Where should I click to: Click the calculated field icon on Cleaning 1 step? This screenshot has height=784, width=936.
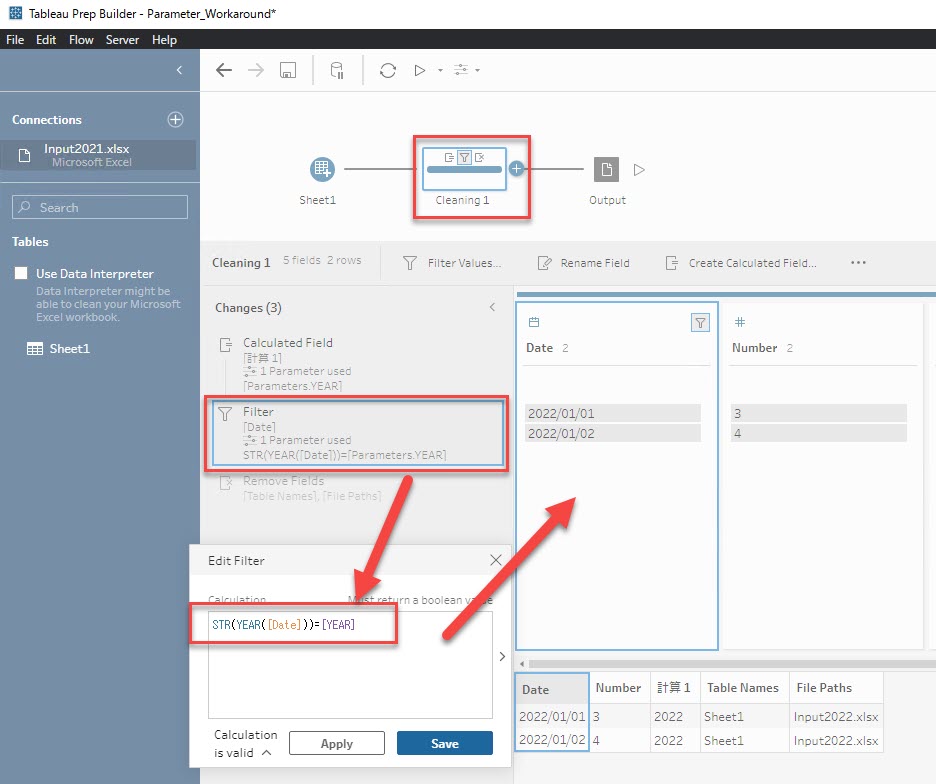tap(449, 158)
